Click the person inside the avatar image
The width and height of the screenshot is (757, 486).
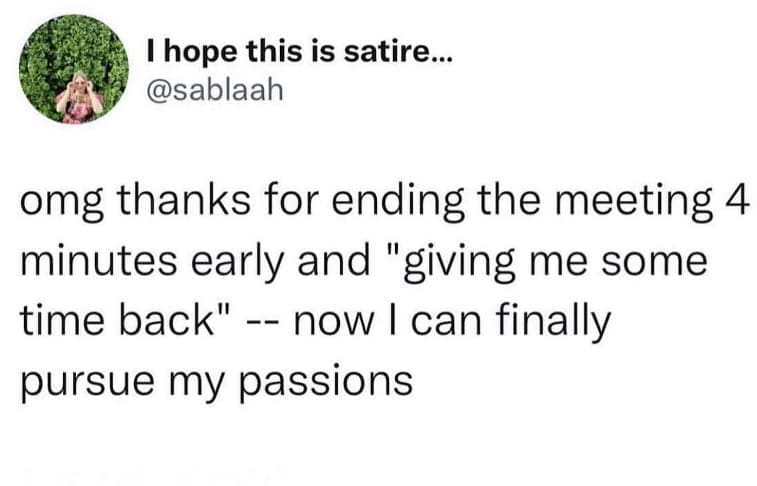(78, 97)
